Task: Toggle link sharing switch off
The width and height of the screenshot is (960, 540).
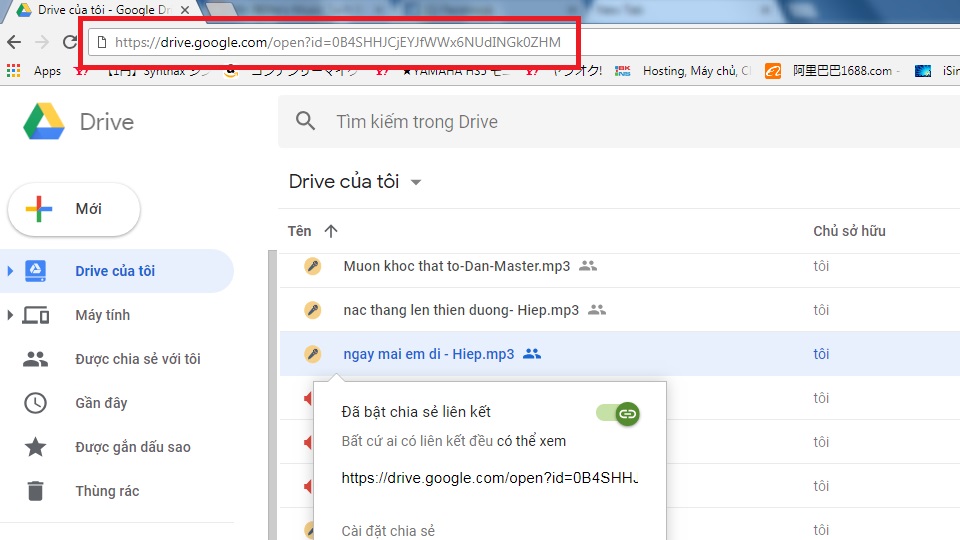Action: tap(618, 413)
